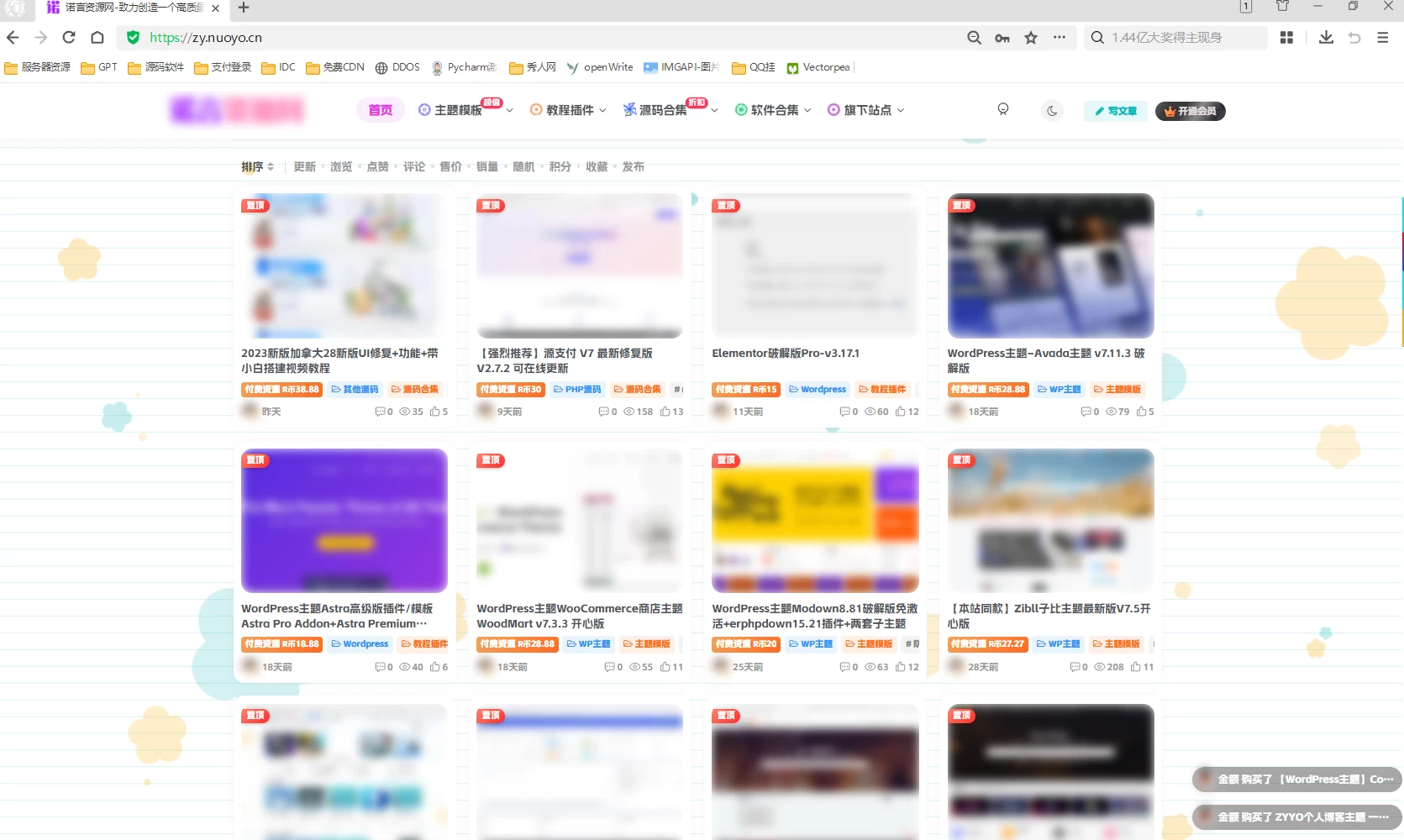Image resolution: width=1404 pixels, height=840 pixels.
Task: Sort posts by 随机
Action: [524, 167]
